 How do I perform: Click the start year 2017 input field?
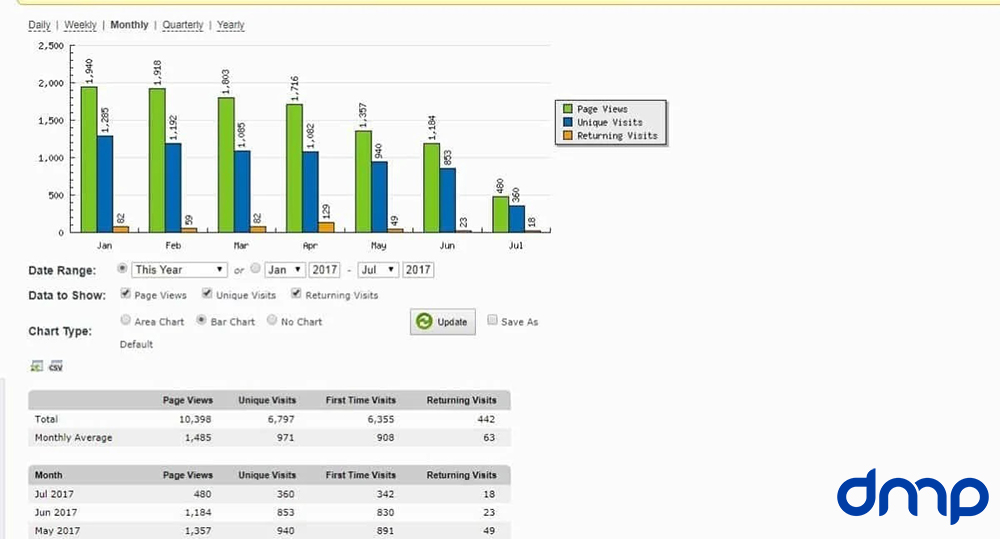(x=324, y=269)
